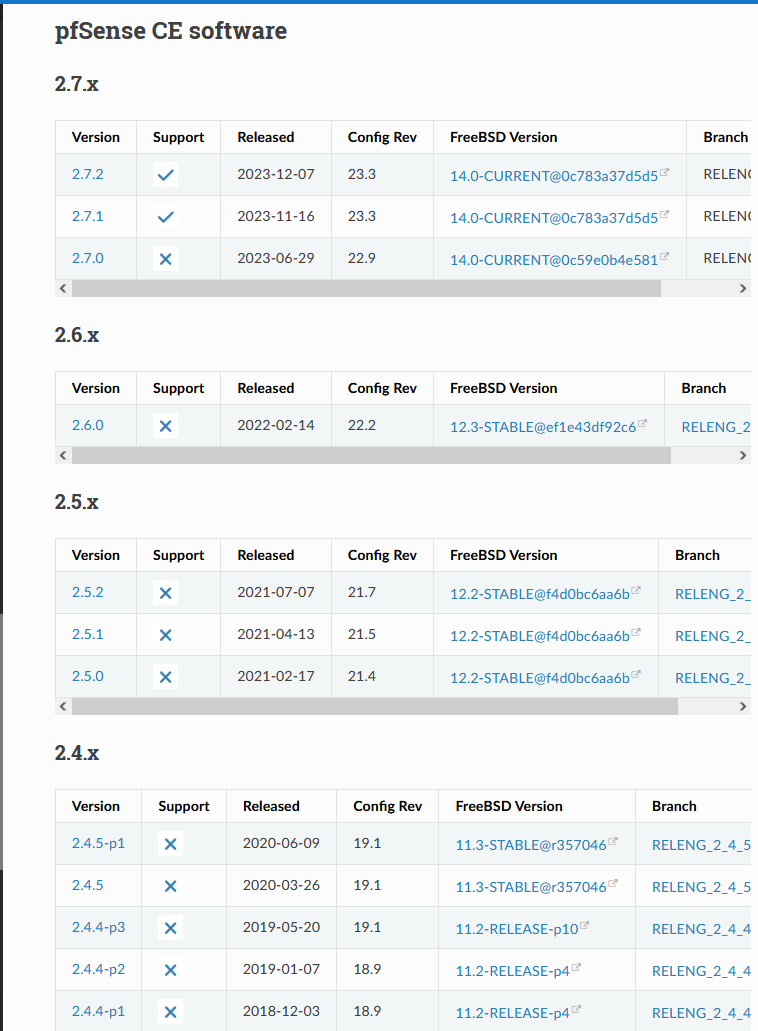Click right scroll arrow of 2.6.x table
This screenshot has height=1031, width=758.
[x=743, y=455]
